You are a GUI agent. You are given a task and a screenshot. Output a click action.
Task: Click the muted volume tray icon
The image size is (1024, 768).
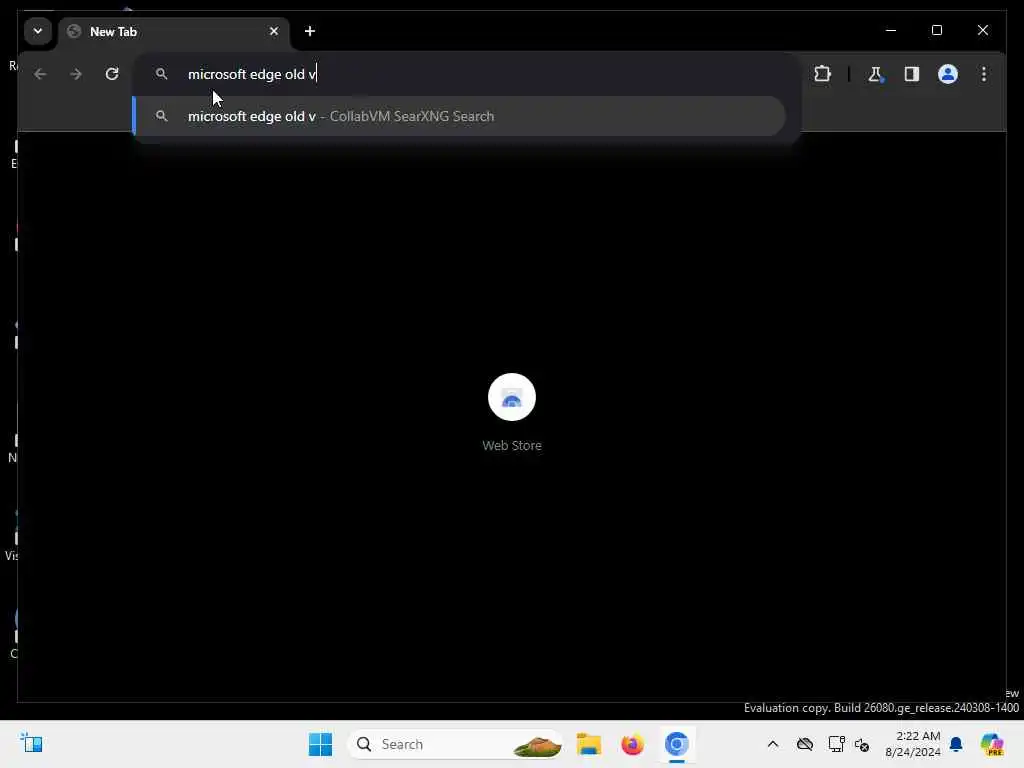862,744
